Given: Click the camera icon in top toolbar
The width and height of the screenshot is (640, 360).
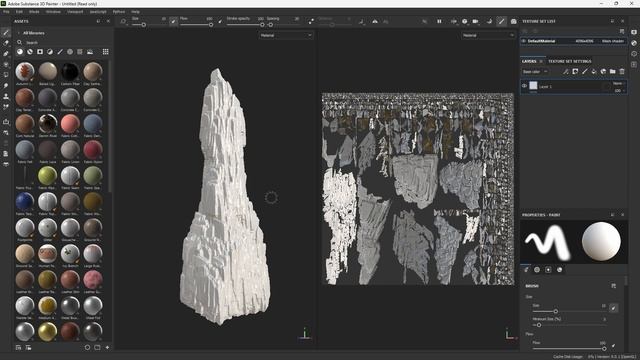Looking at the screenshot, I should pos(476,21).
